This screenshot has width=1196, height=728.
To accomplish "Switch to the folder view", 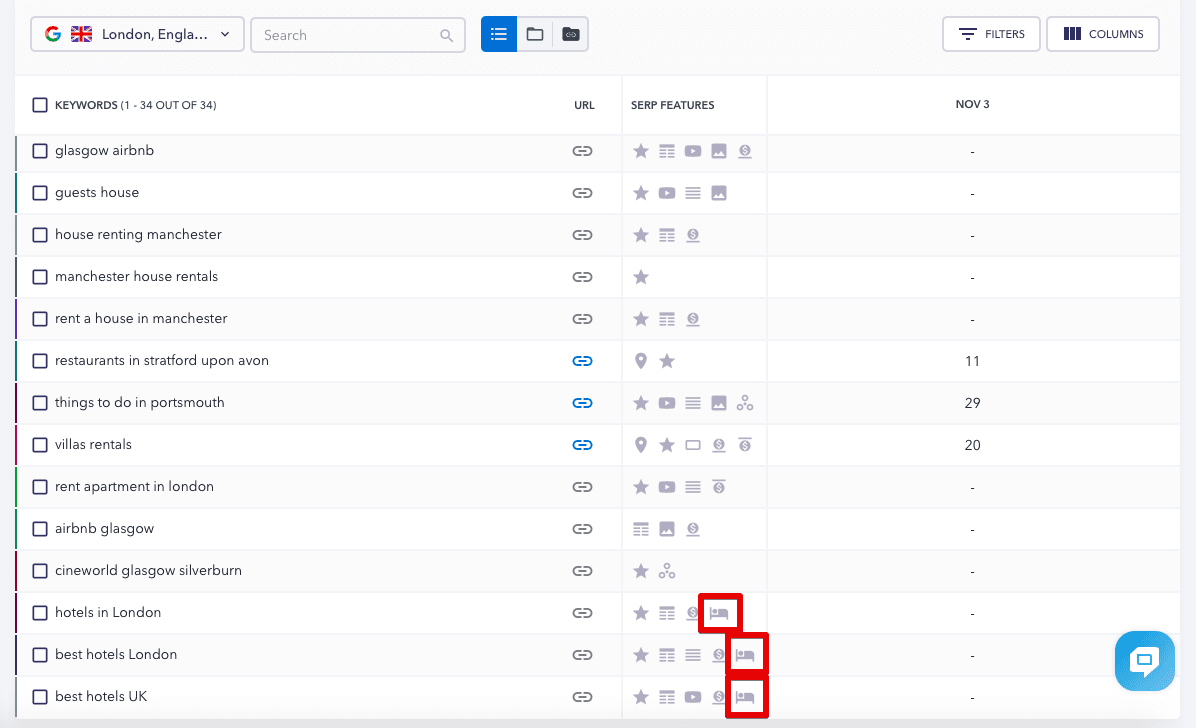I will click(x=535, y=34).
